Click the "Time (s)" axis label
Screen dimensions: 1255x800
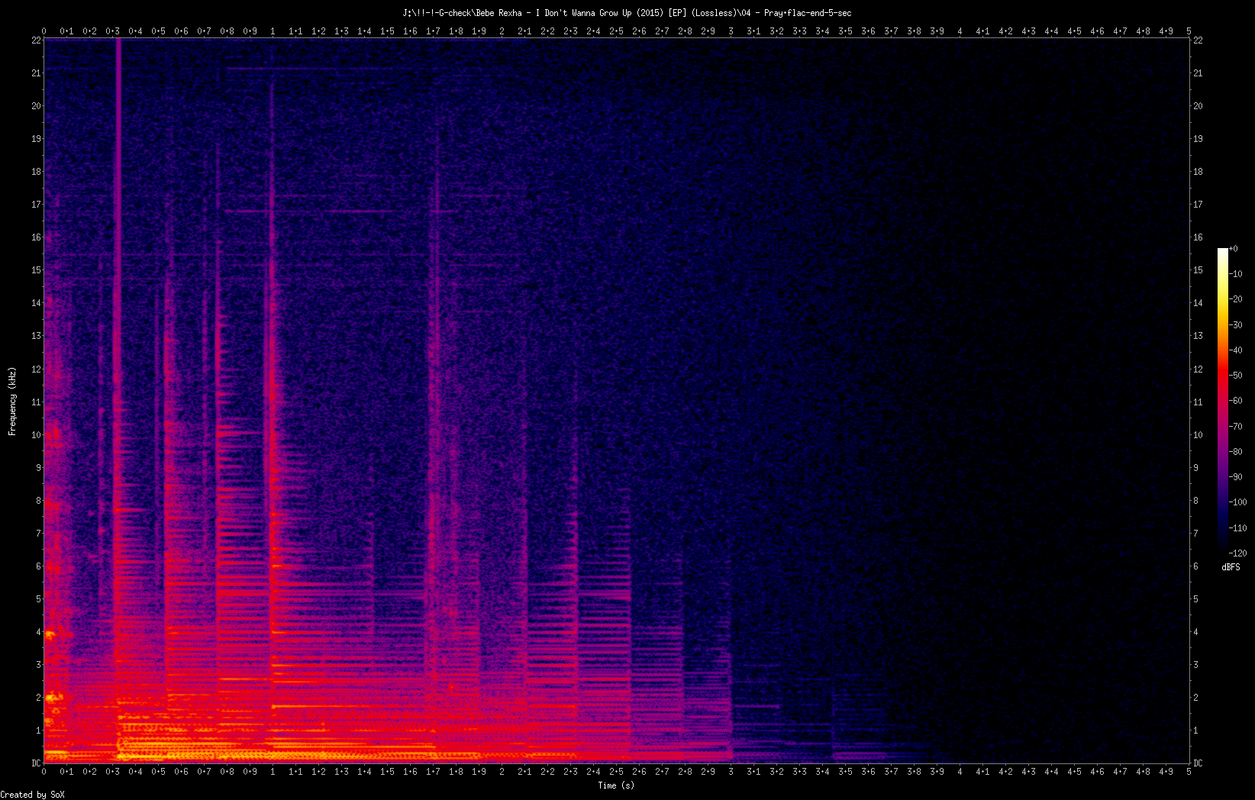(x=616, y=785)
